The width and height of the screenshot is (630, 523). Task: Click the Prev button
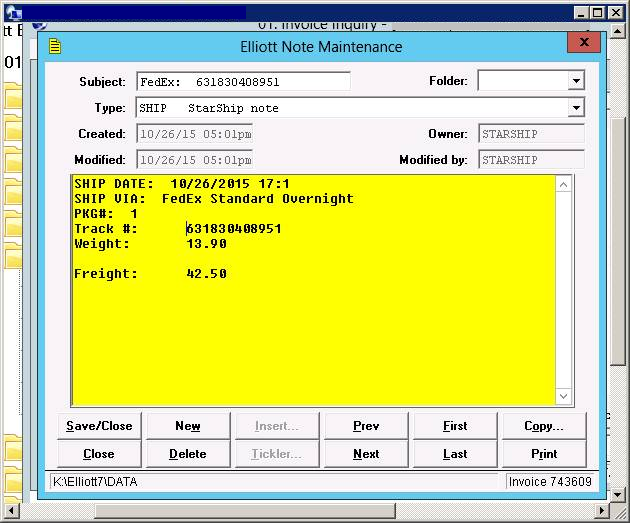[366, 426]
